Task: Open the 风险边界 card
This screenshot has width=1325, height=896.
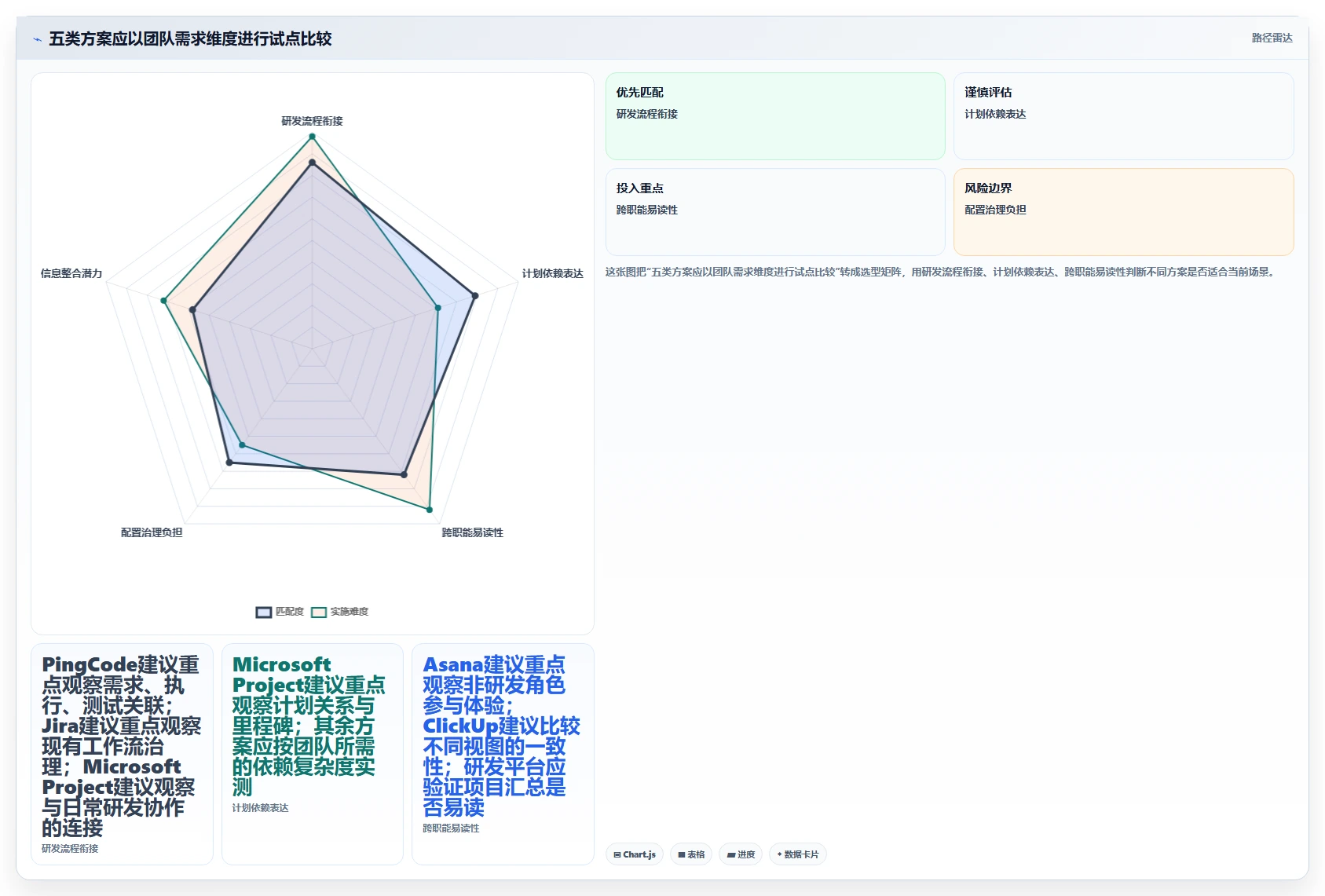Action: click(1123, 212)
